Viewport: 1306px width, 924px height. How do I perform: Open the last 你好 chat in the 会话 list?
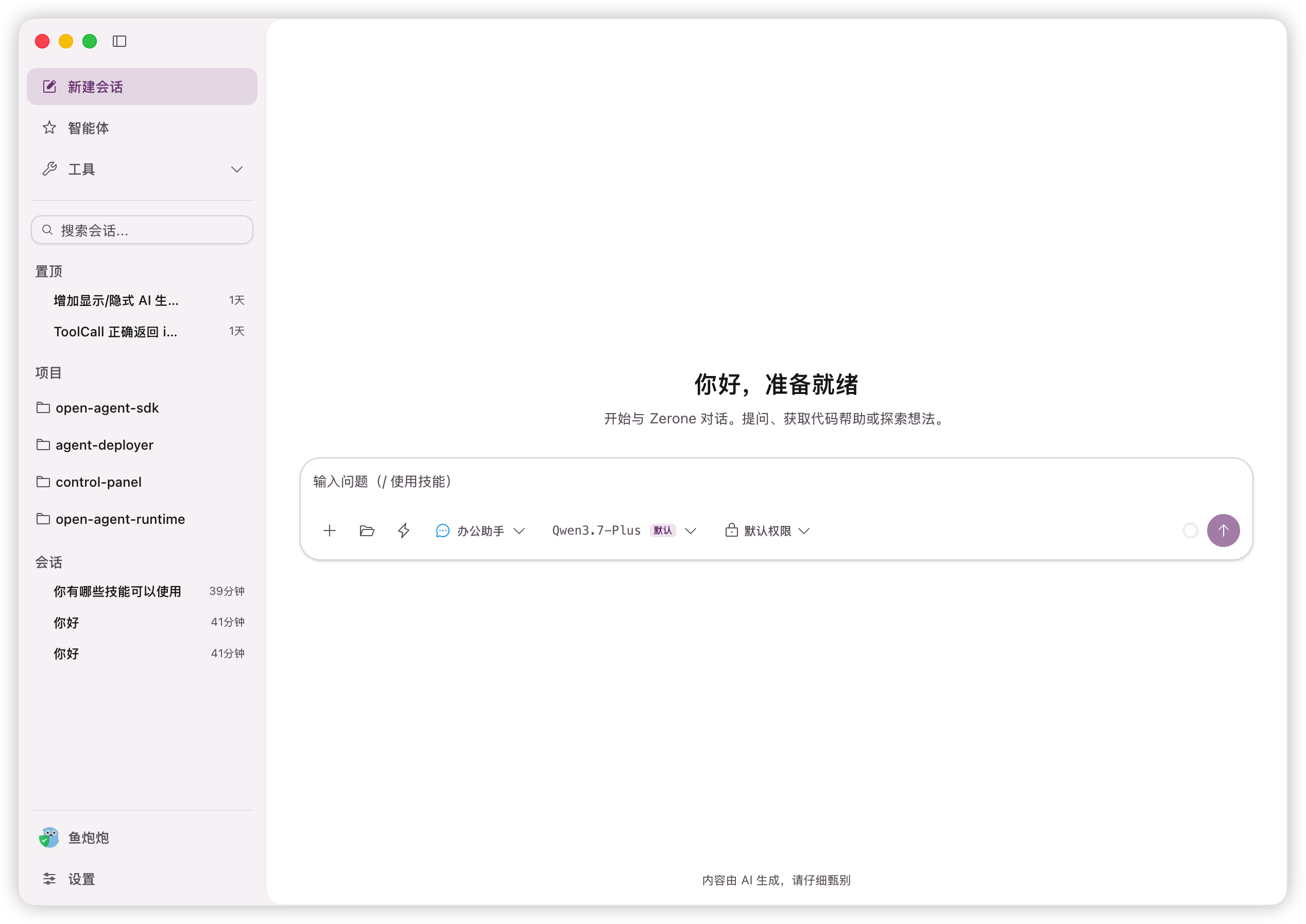point(142,653)
